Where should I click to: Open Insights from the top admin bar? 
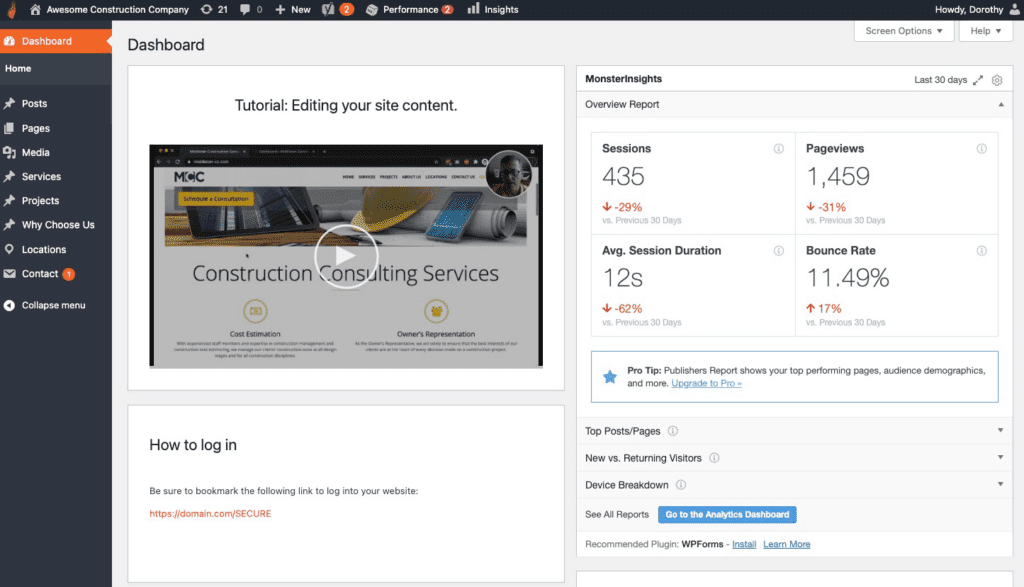[x=492, y=9]
